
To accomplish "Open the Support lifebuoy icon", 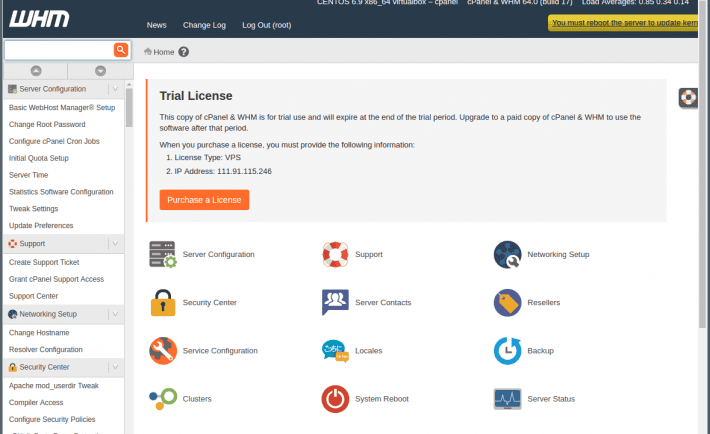I will [x=335, y=255].
